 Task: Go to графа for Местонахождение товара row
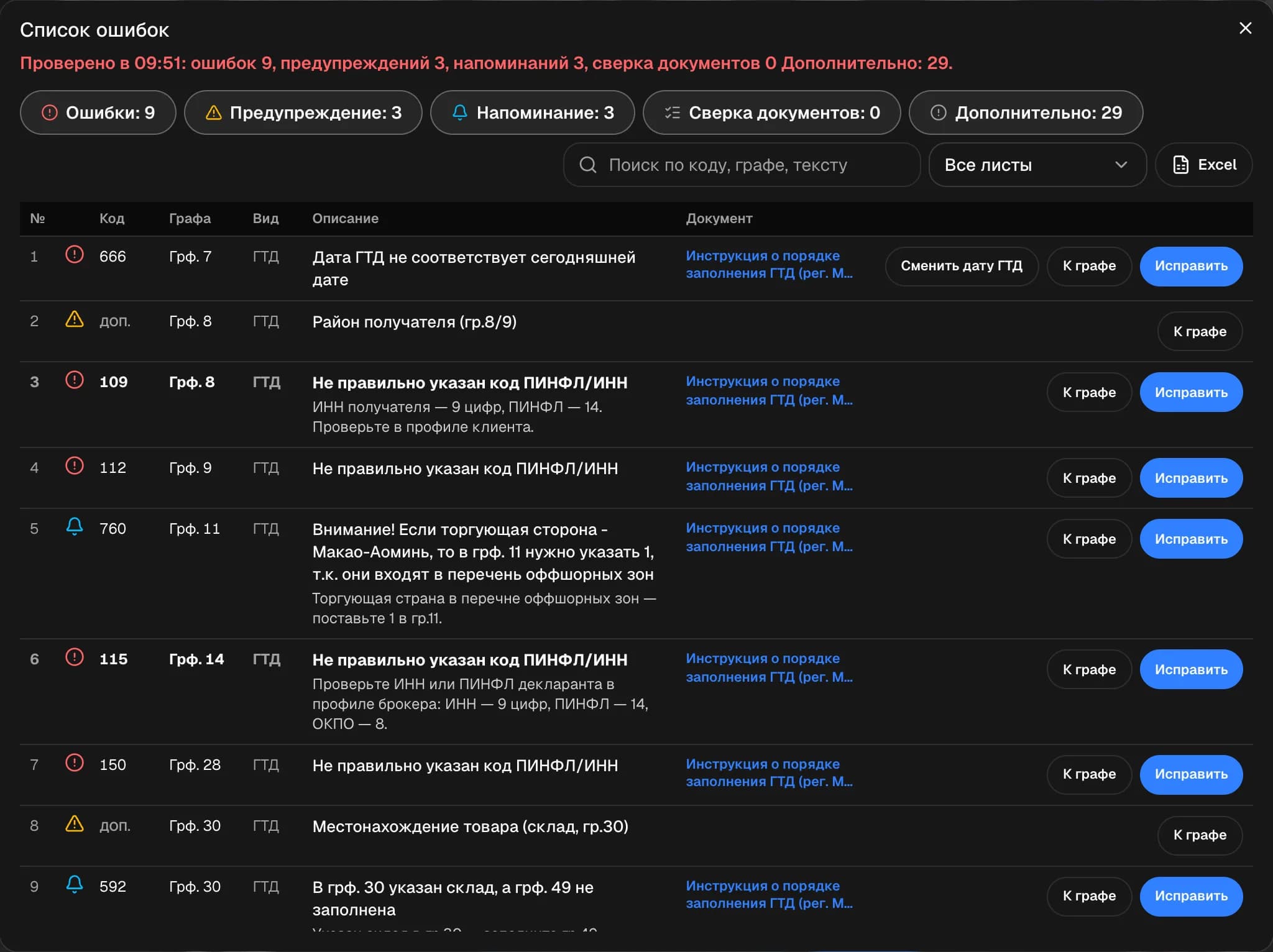[1200, 835]
